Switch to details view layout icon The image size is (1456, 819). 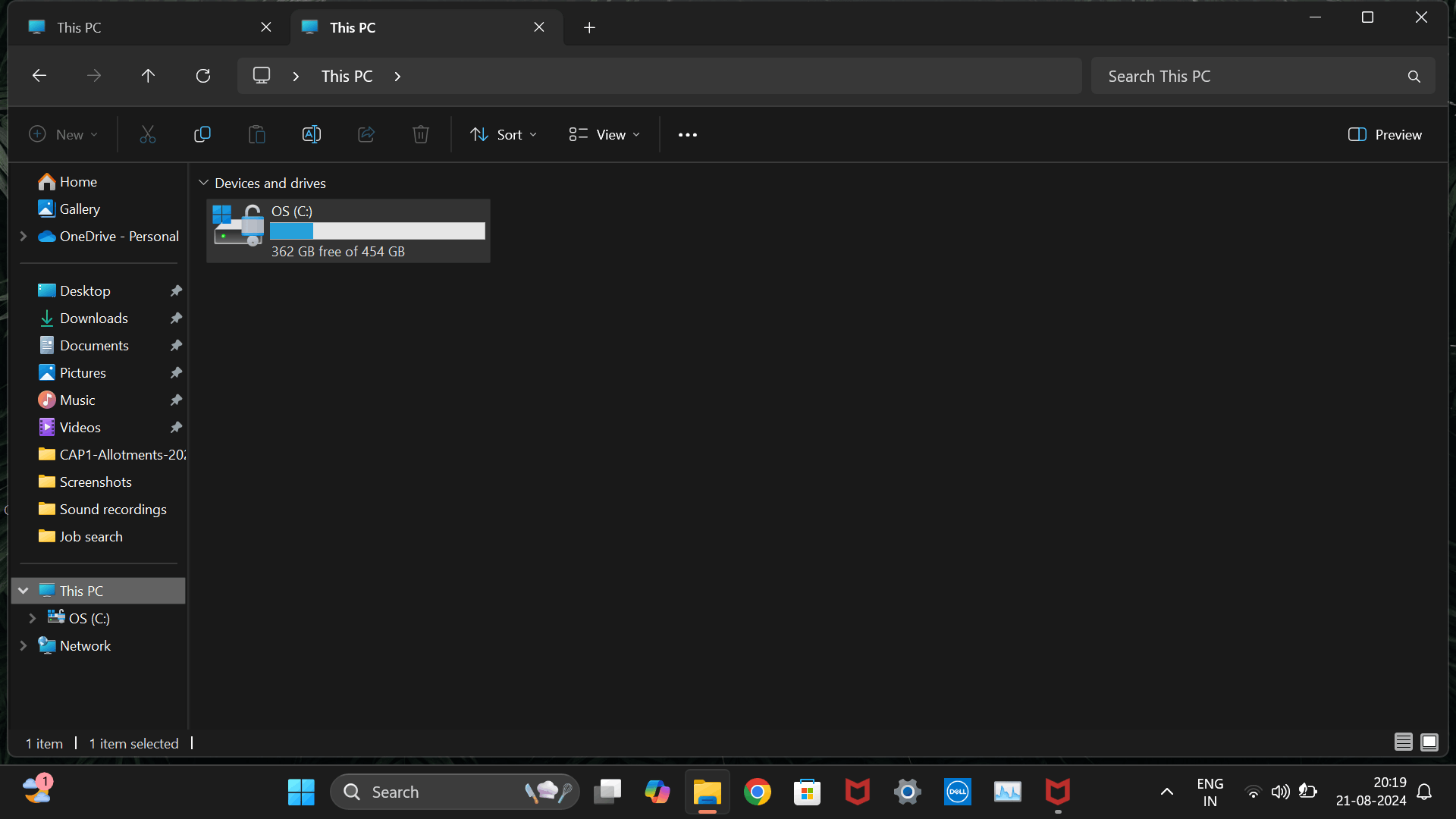coord(1404,742)
